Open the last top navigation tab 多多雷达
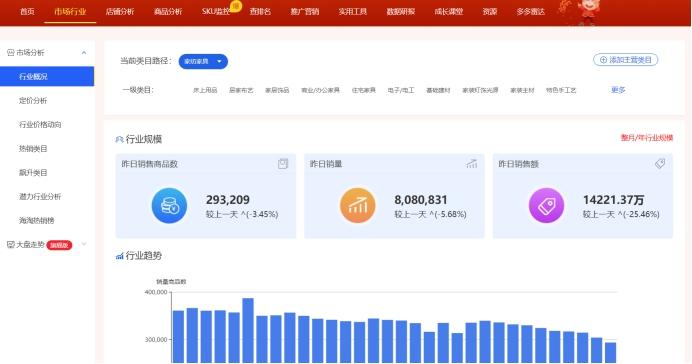Viewport: 692px width, 364px height. tap(530, 12)
